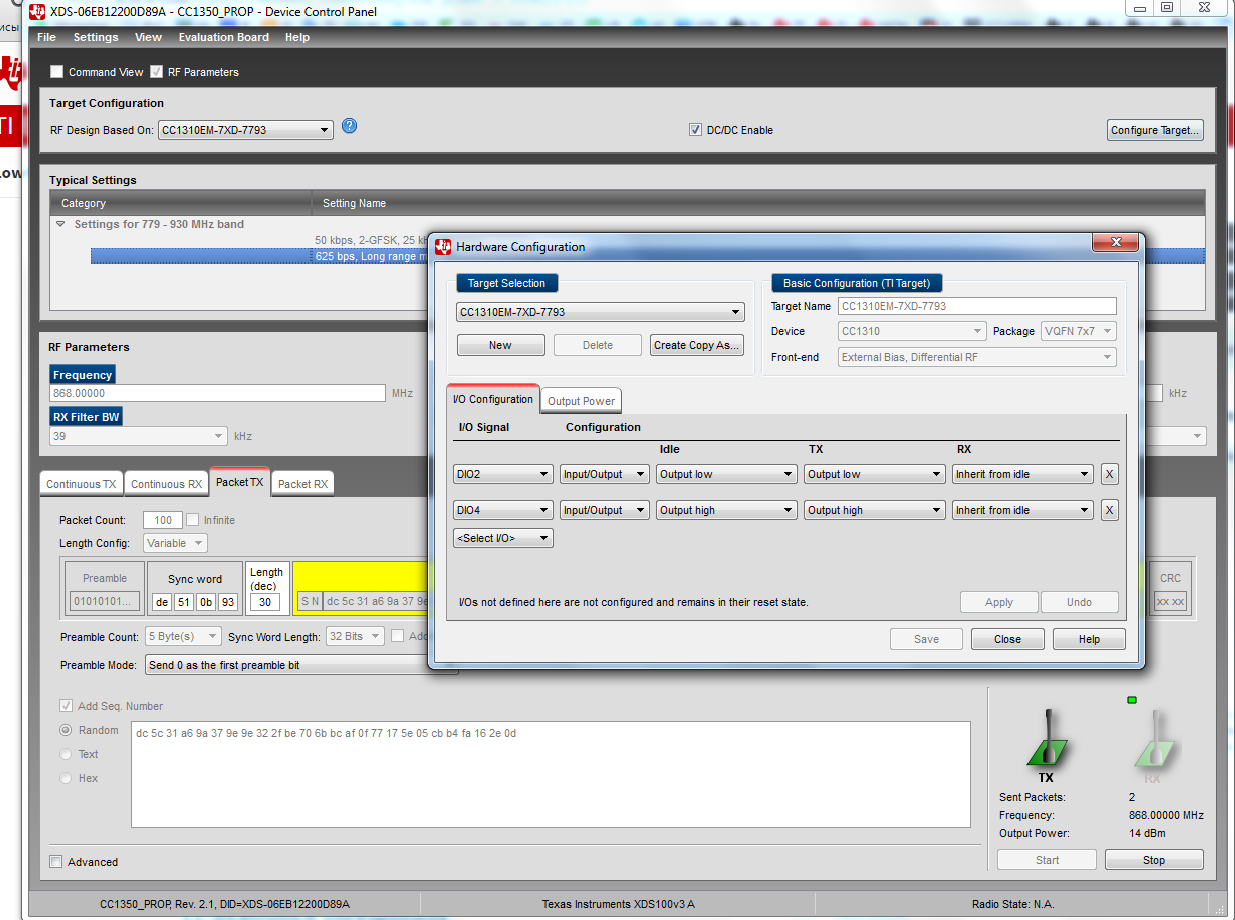Open the Evaluation Board menu
Viewport: 1235px width, 920px height.
tap(223, 37)
